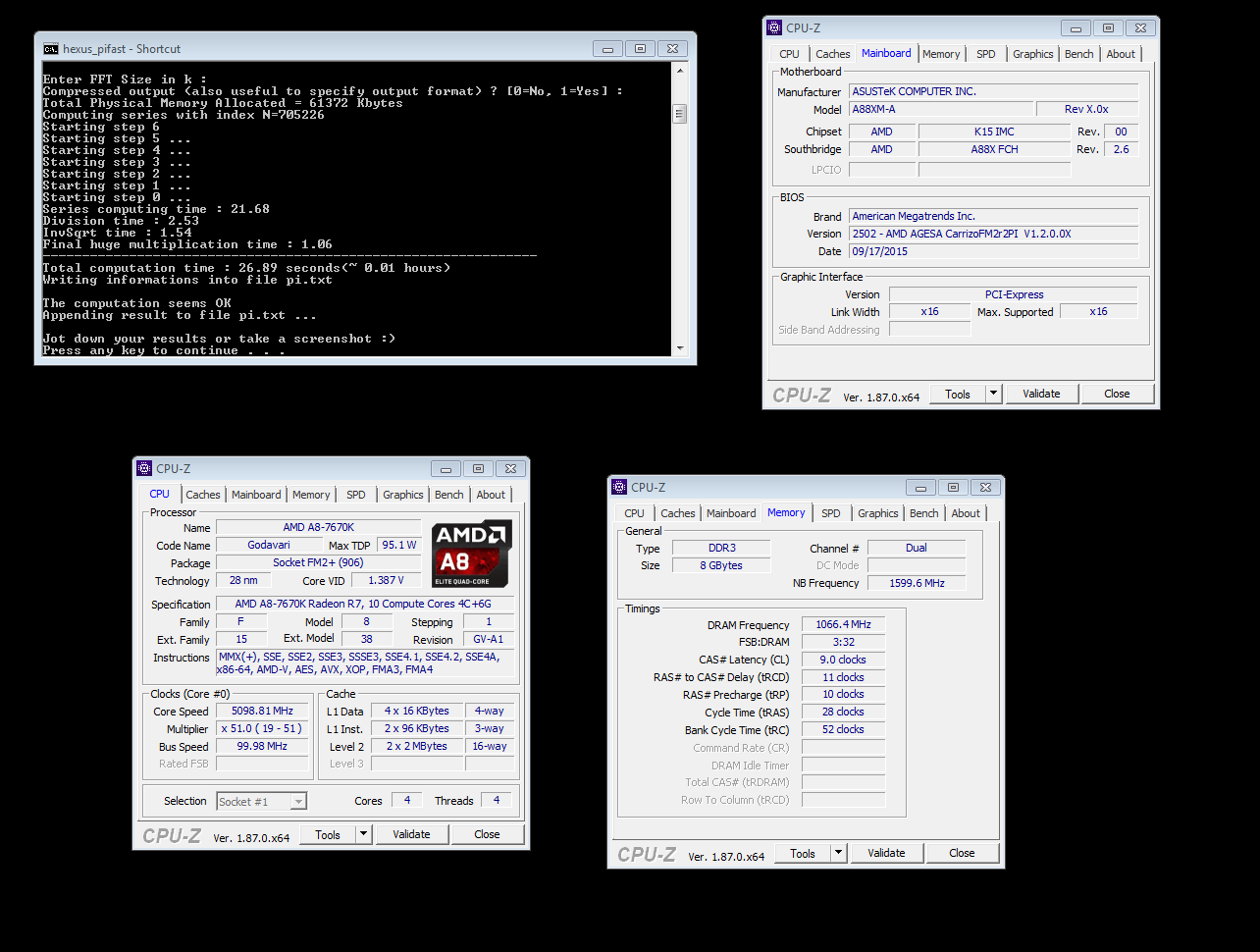The width and height of the screenshot is (1260, 952).
Task: Click CPU-Z icon in CPU window title
Action: tap(144, 468)
